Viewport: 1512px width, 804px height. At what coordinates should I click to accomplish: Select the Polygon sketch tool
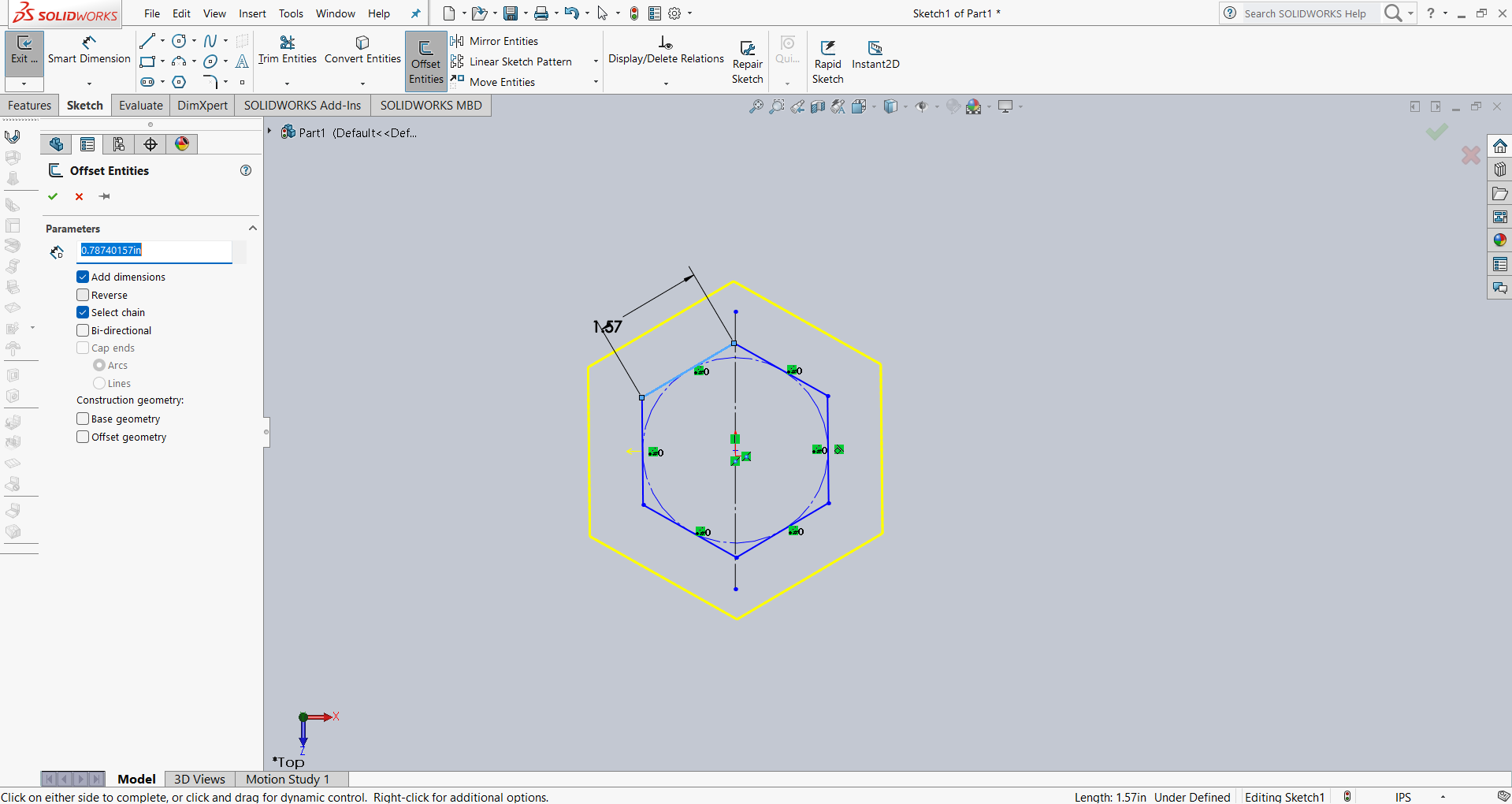pos(180,82)
